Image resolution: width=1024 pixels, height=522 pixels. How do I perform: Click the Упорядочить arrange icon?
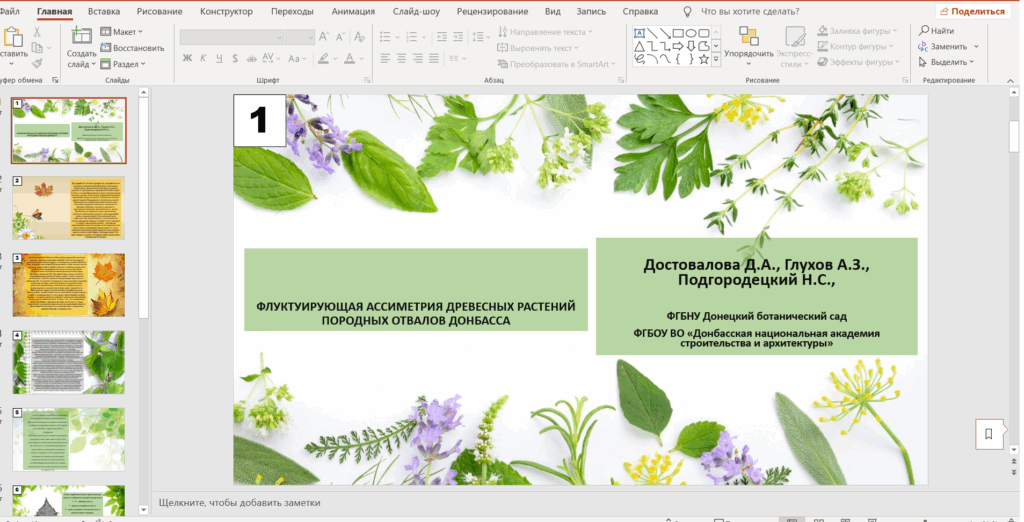[749, 36]
